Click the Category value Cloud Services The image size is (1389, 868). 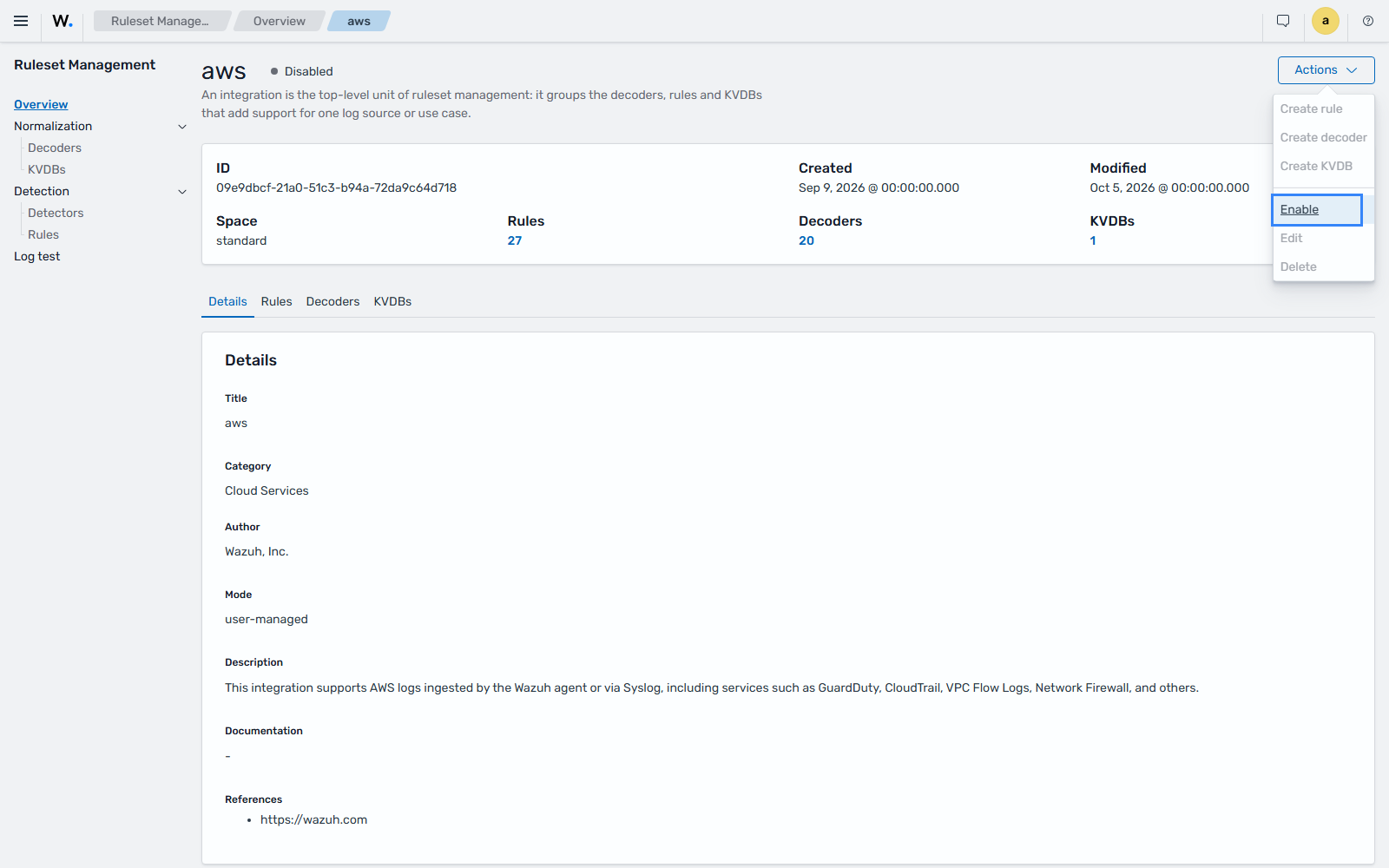pos(267,490)
